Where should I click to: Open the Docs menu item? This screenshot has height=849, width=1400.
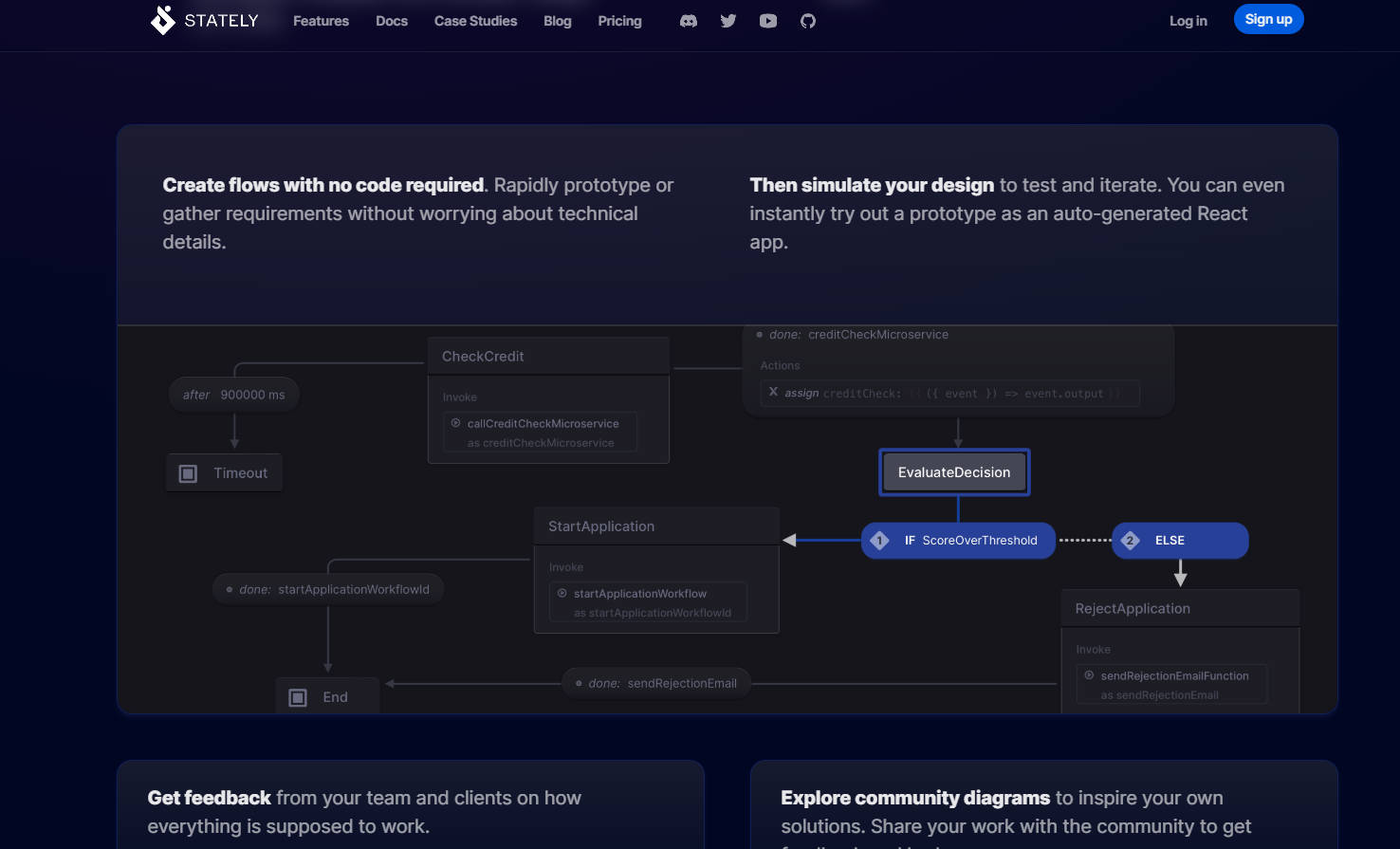(392, 21)
